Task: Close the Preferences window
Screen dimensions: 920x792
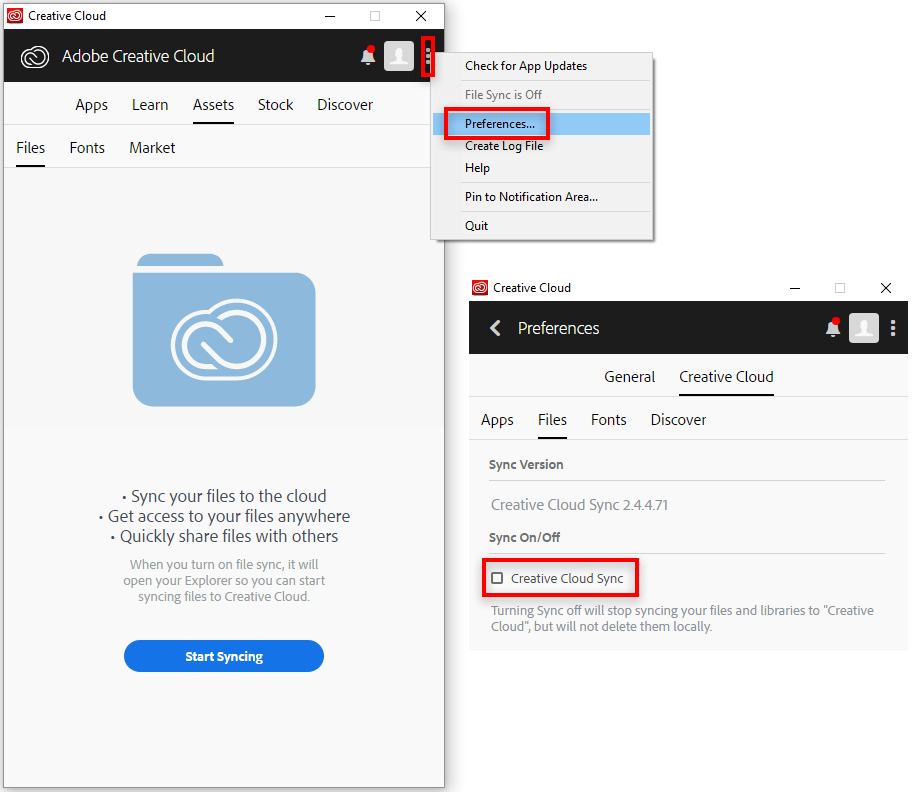Action: 886,288
